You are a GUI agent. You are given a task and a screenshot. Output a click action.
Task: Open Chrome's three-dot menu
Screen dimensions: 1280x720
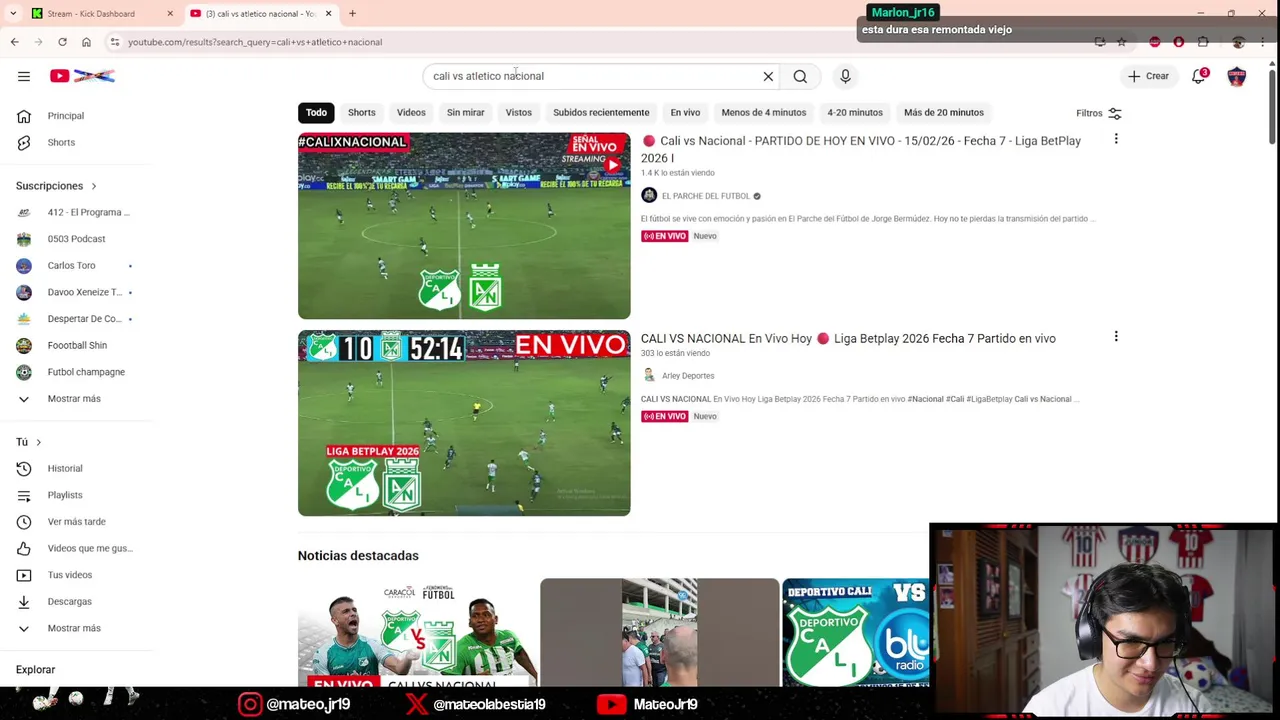1263,42
